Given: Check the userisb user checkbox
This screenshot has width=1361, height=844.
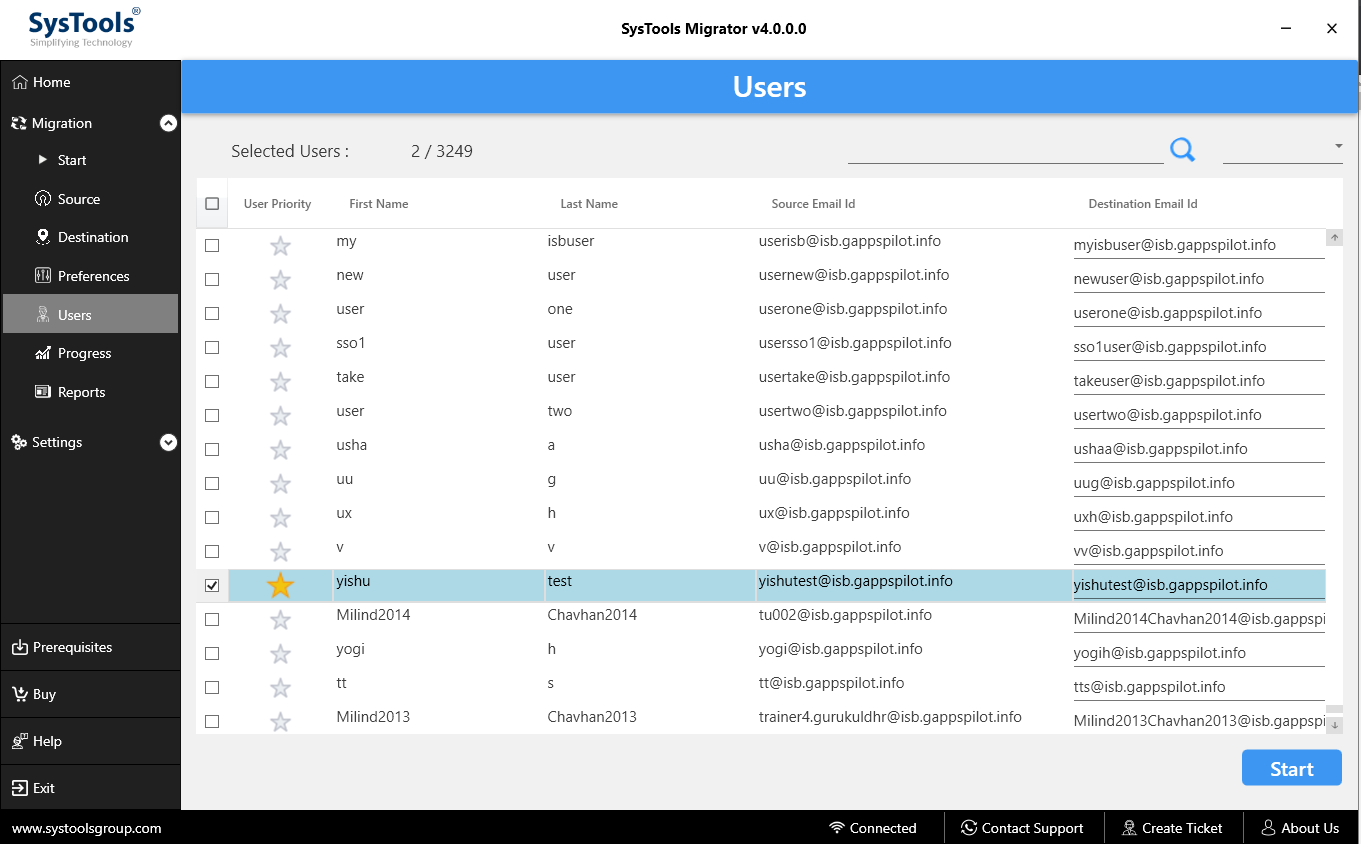Looking at the screenshot, I should pos(212,246).
